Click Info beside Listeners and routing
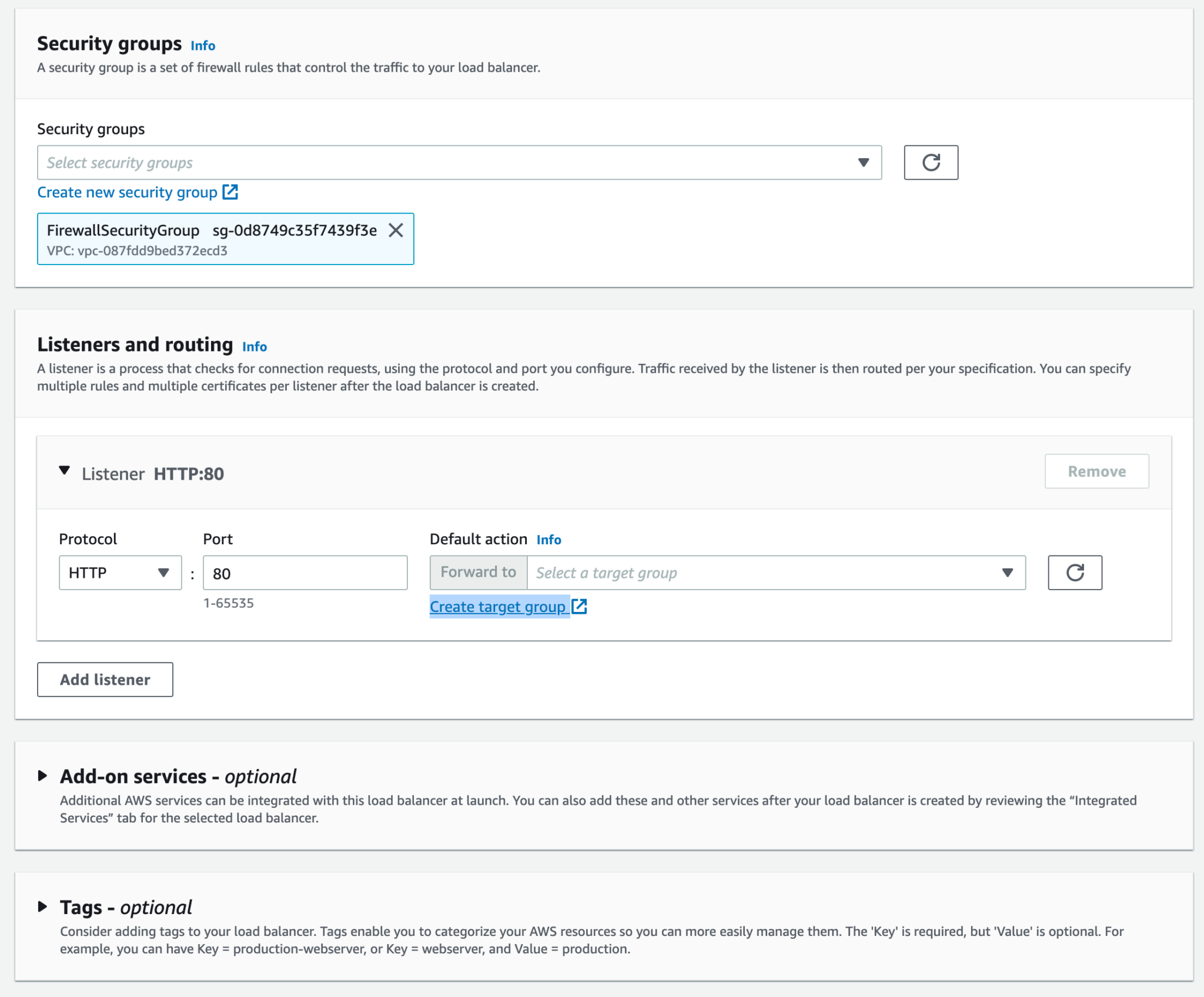 click(255, 347)
